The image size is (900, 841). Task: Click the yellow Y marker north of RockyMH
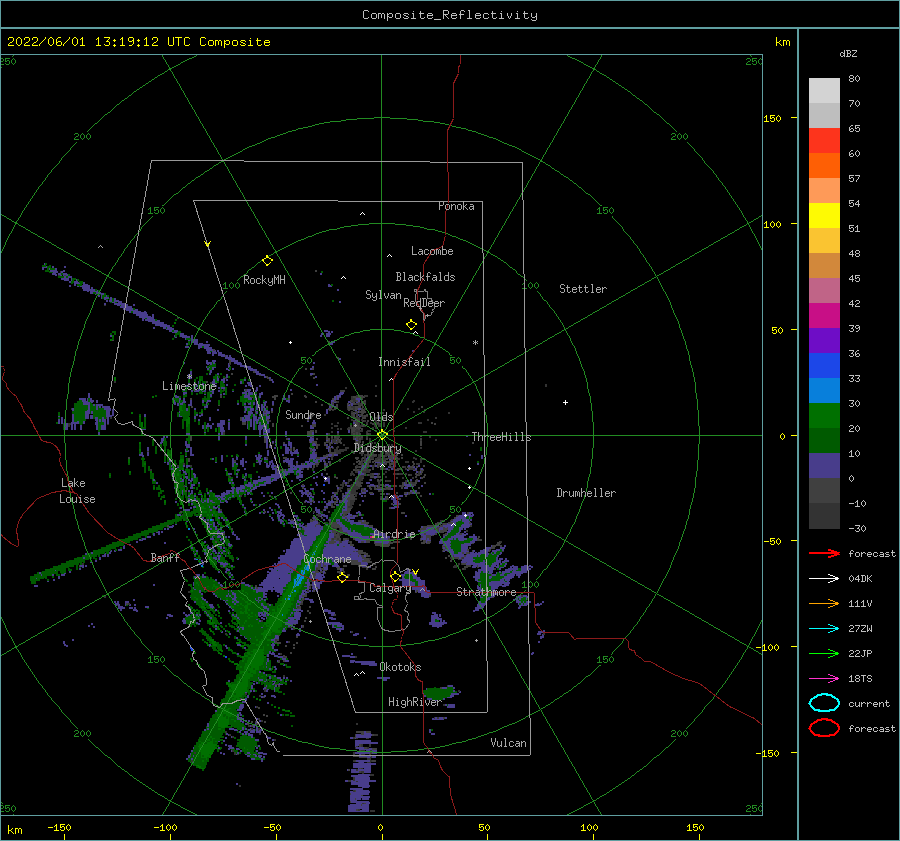tap(208, 244)
